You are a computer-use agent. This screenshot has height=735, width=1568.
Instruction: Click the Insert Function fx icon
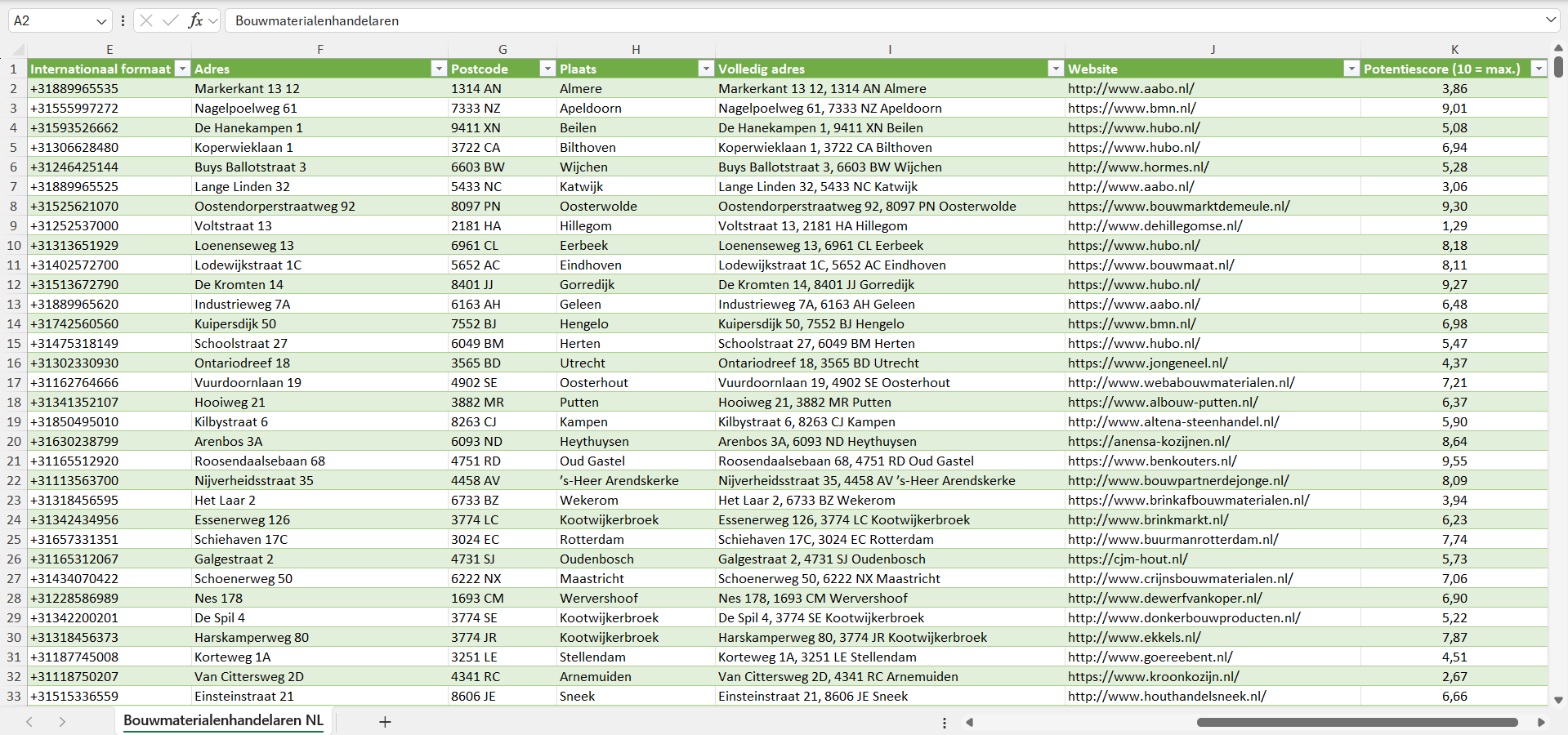coord(195,20)
